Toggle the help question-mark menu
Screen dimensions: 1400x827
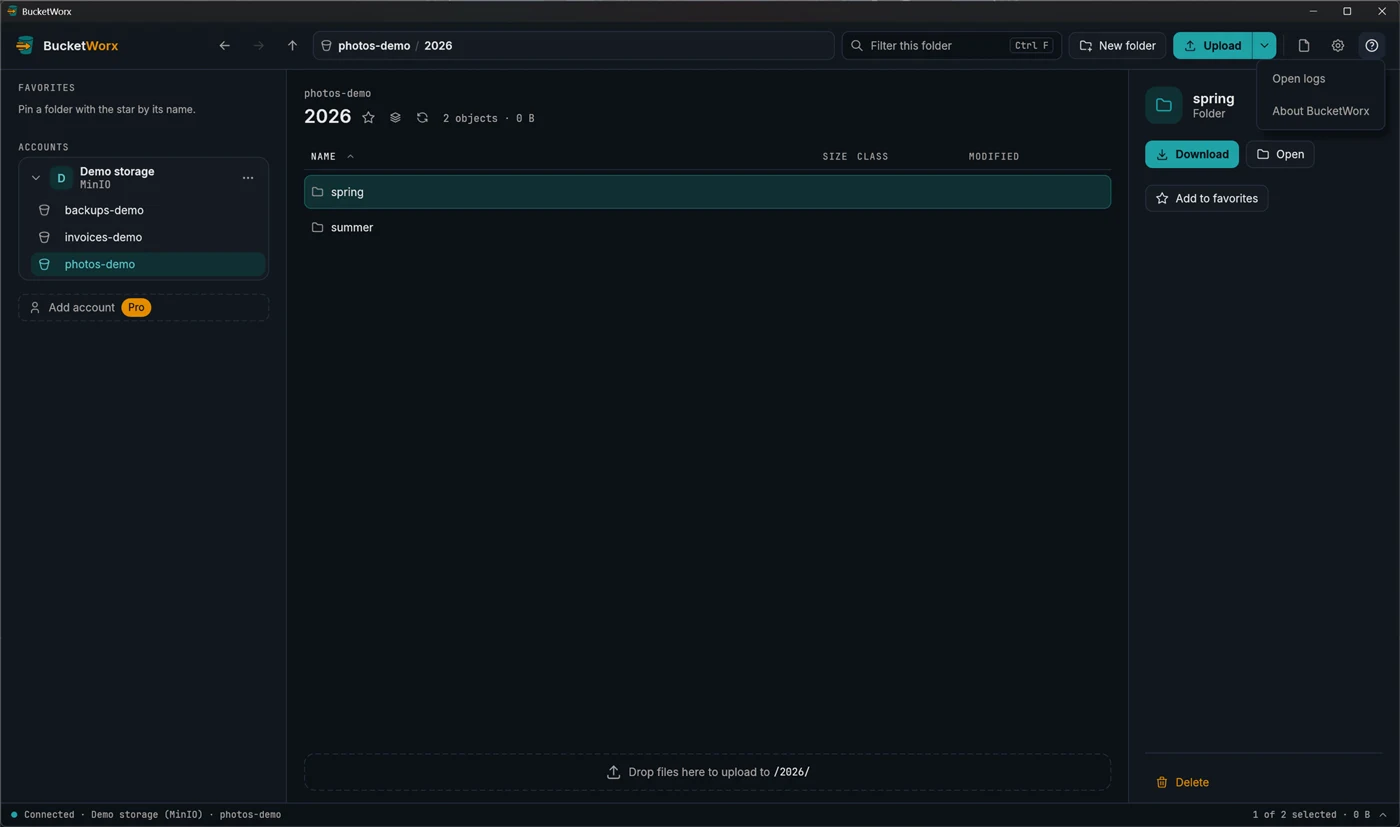[1372, 46]
